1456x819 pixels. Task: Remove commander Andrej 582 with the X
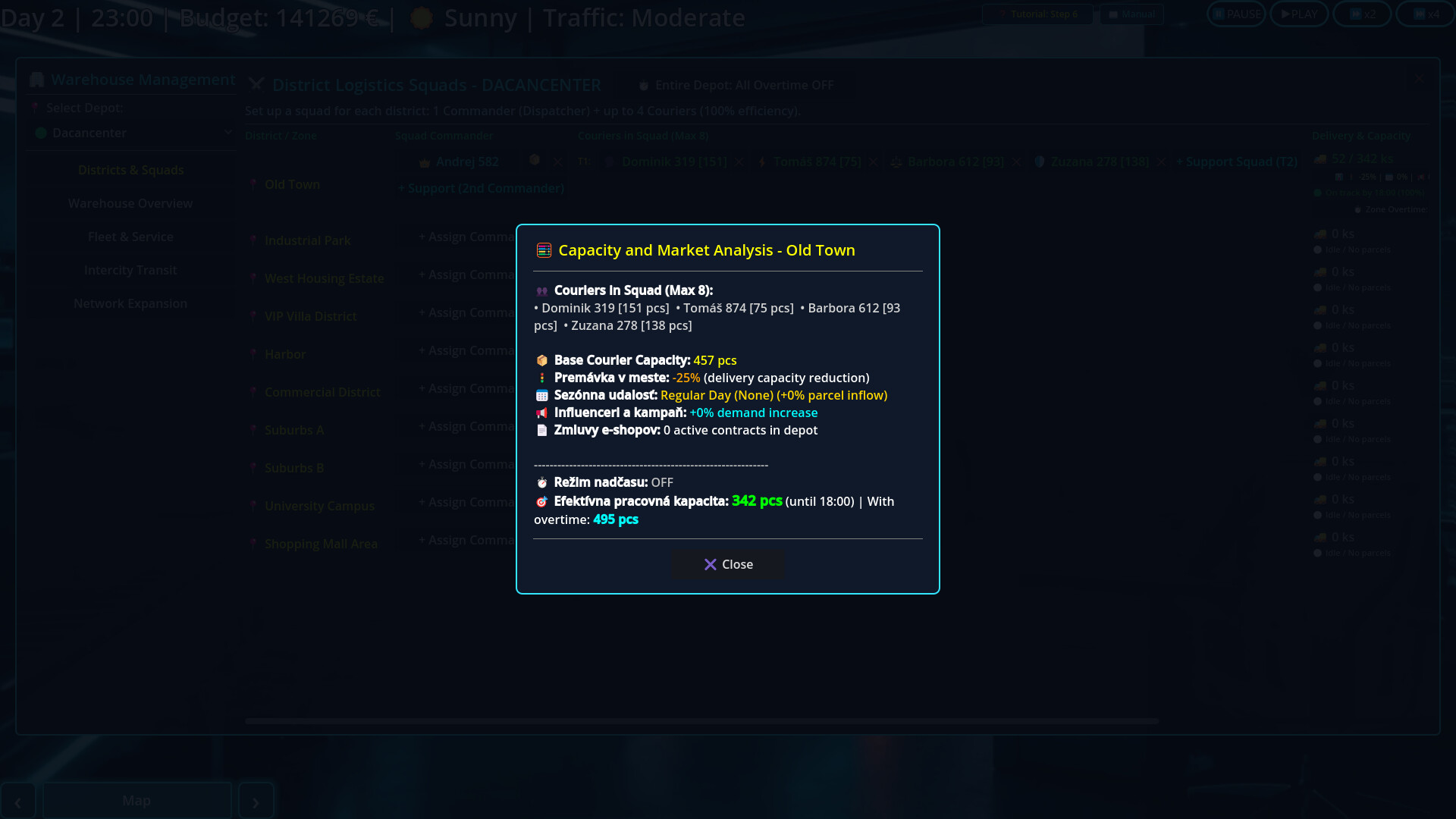click(558, 162)
